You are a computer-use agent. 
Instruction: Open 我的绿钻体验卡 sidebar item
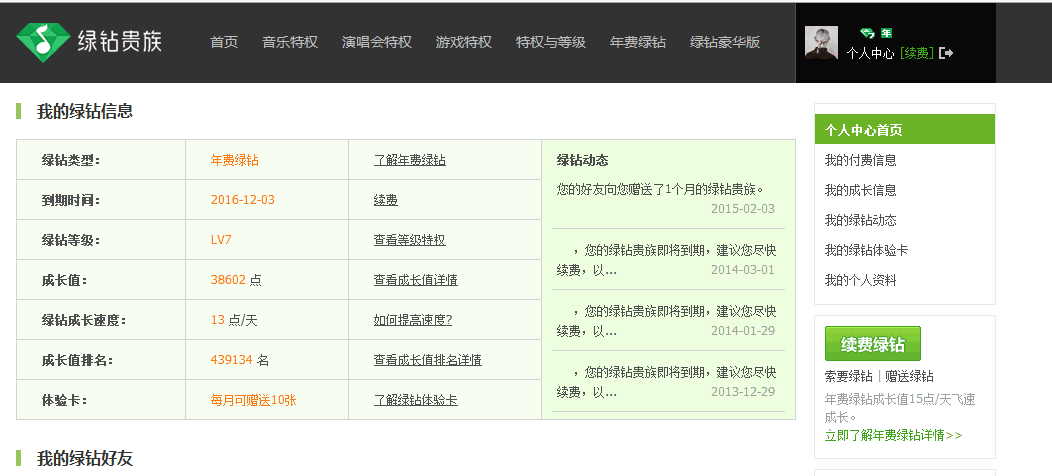[x=866, y=250]
